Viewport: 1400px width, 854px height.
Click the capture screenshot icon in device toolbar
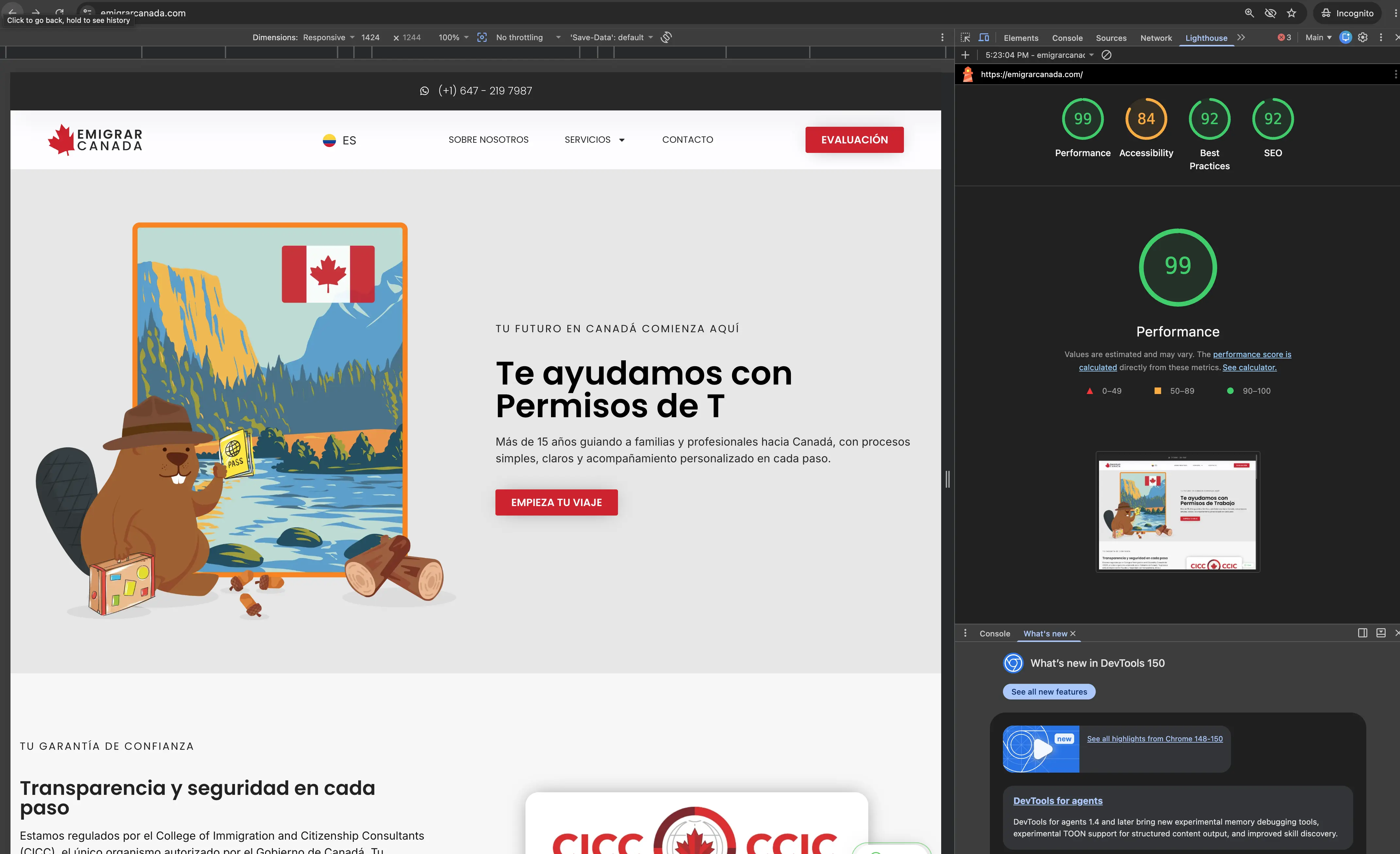482,38
